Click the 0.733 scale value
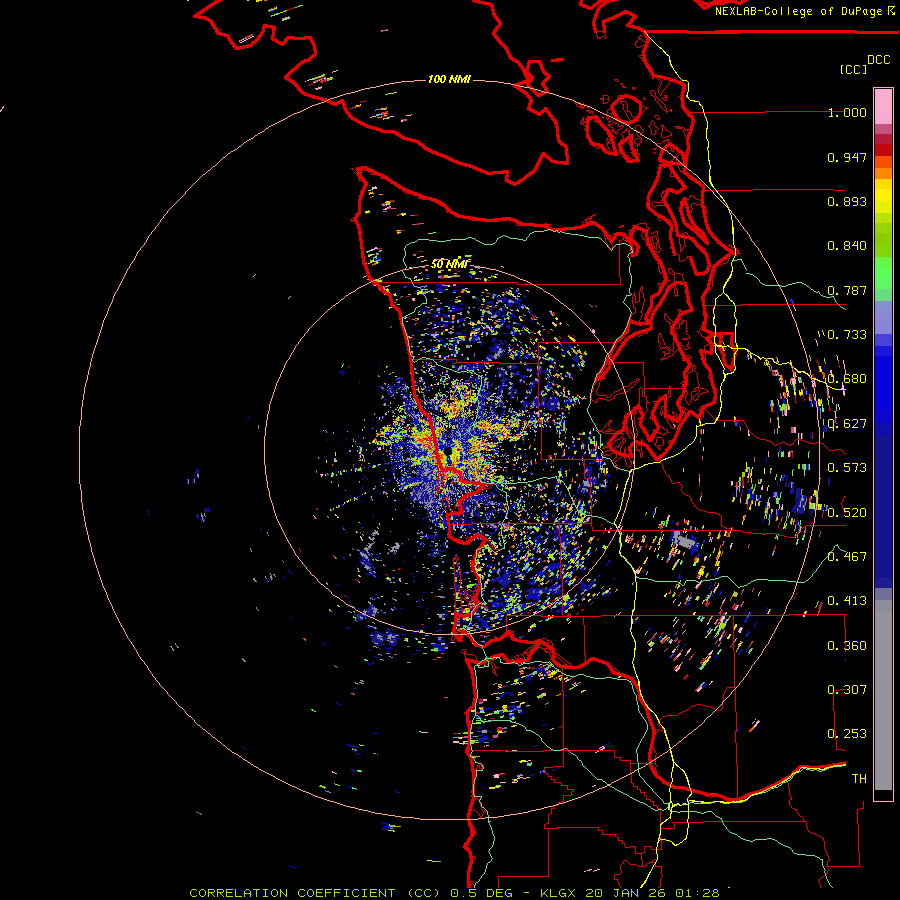This screenshot has width=900, height=900. [x=847, y=335]
